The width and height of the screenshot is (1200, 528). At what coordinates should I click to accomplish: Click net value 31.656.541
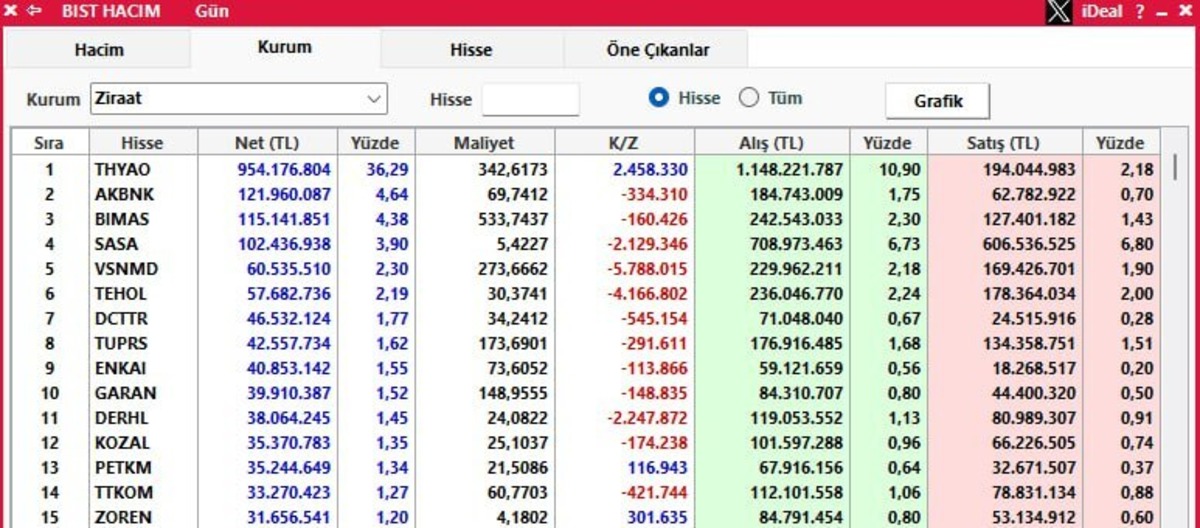pyautogui.click(x=289, y=517)
